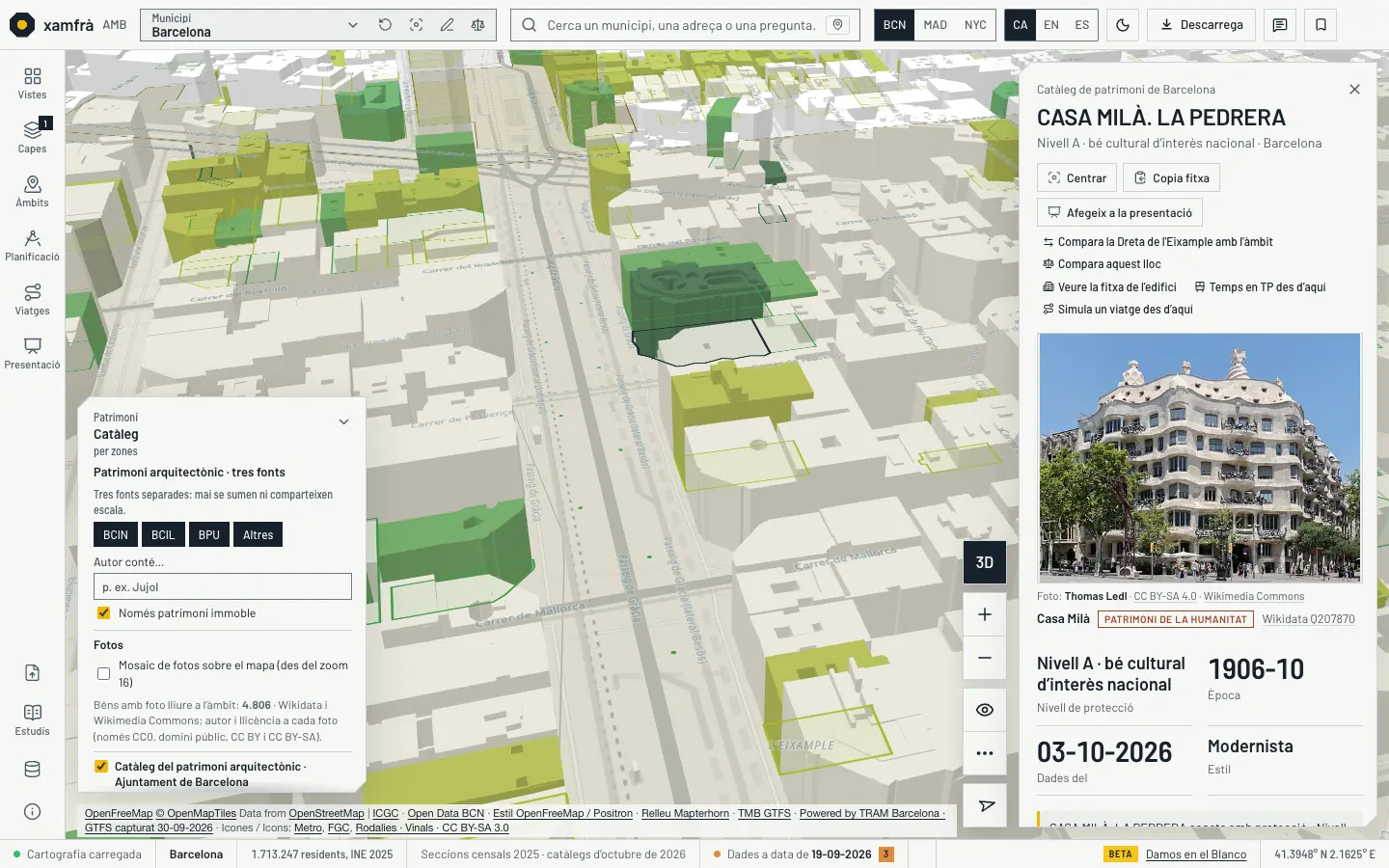Click the 'Copia fitxa' button

[x=1171, y=178]
